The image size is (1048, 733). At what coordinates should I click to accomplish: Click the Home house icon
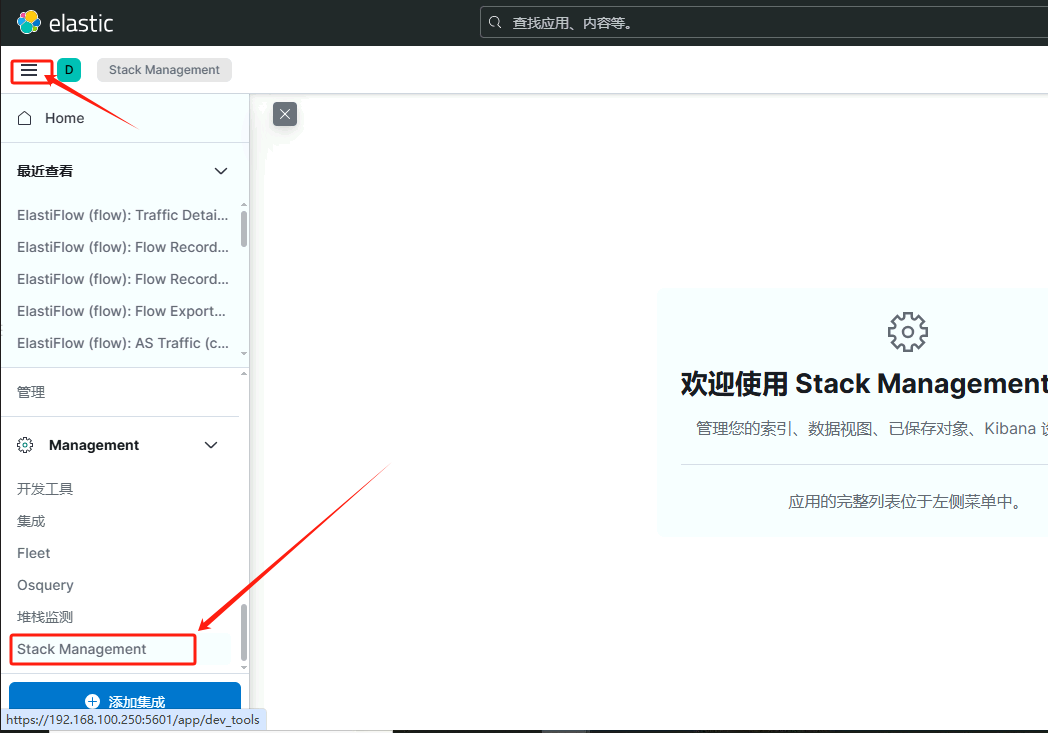(x=25, y=118)
